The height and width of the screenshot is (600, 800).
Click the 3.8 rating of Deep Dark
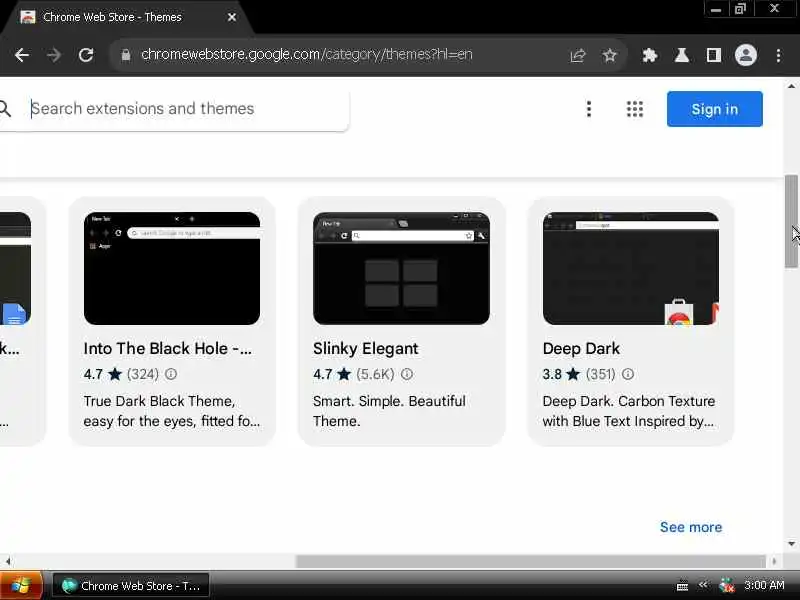pyautogui.click(x=552, y=374)
